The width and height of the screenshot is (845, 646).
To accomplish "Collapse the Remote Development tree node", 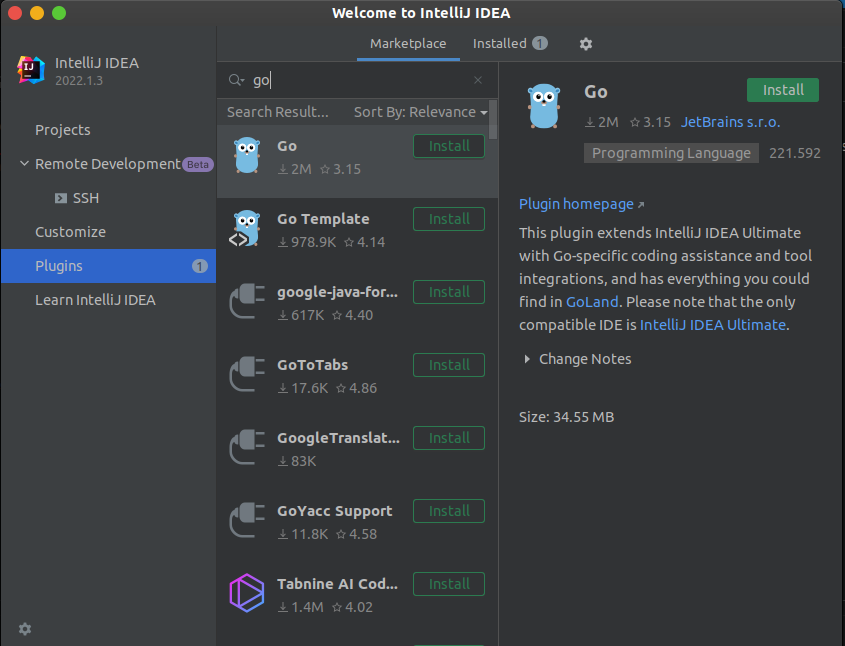I will [24, 164].
